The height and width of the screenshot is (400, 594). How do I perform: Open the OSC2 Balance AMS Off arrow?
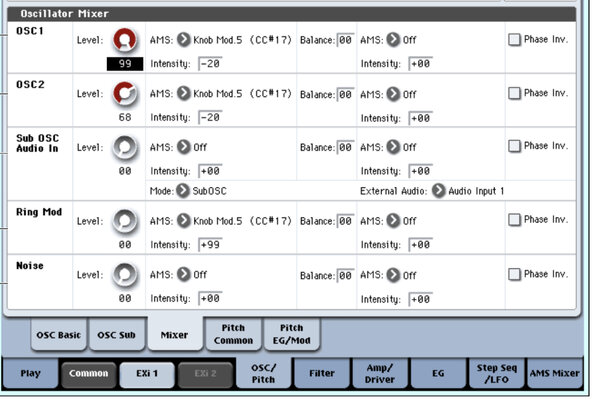[393, 94]
